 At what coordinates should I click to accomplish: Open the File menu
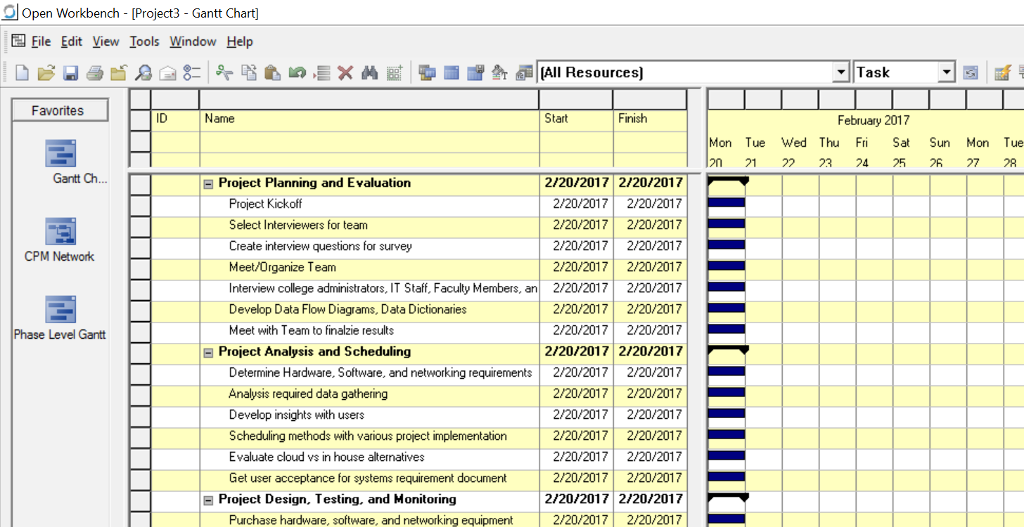pos(40,41)
